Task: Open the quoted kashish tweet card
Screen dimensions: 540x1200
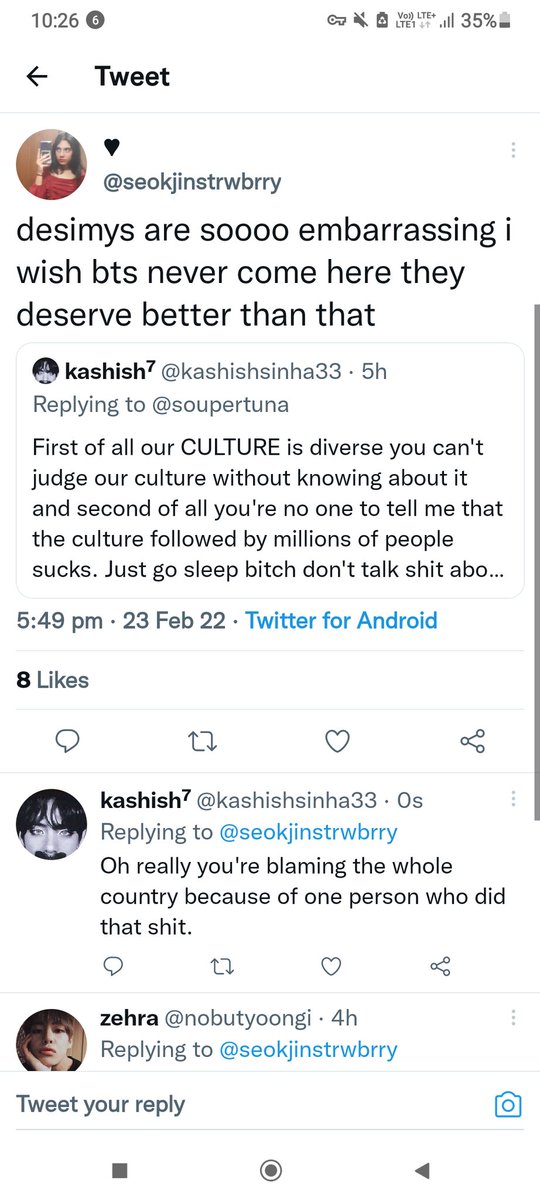Action: pyautogui.click(x=270, y=470)
